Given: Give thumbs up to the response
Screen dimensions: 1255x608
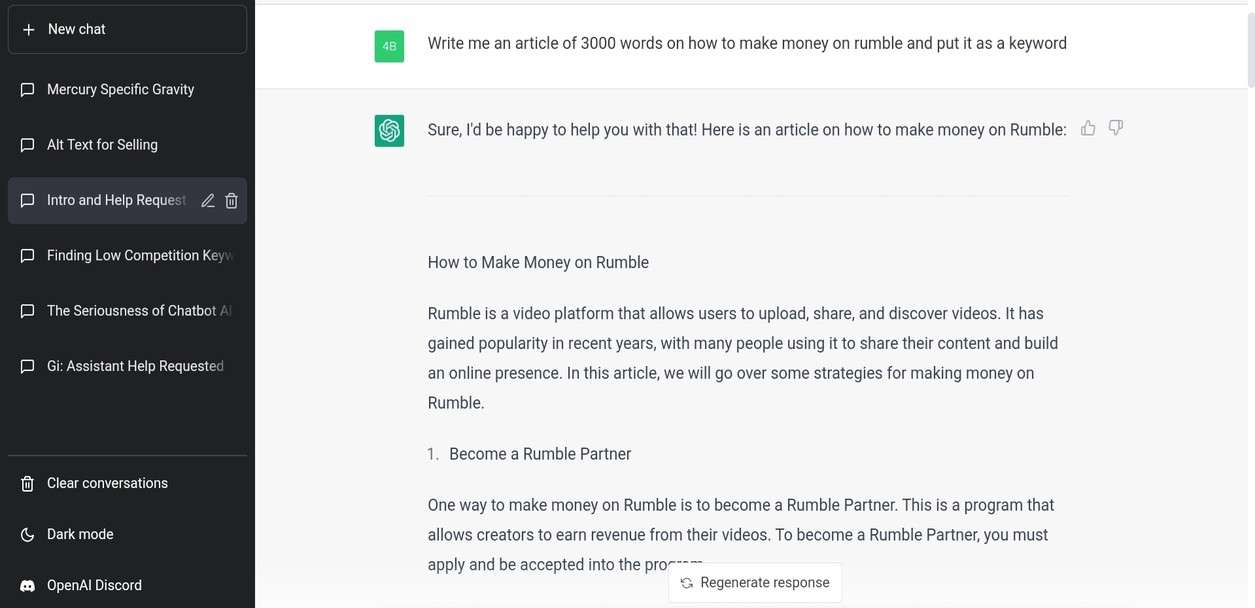Looking at the screenshot, I should [1088, 128].
